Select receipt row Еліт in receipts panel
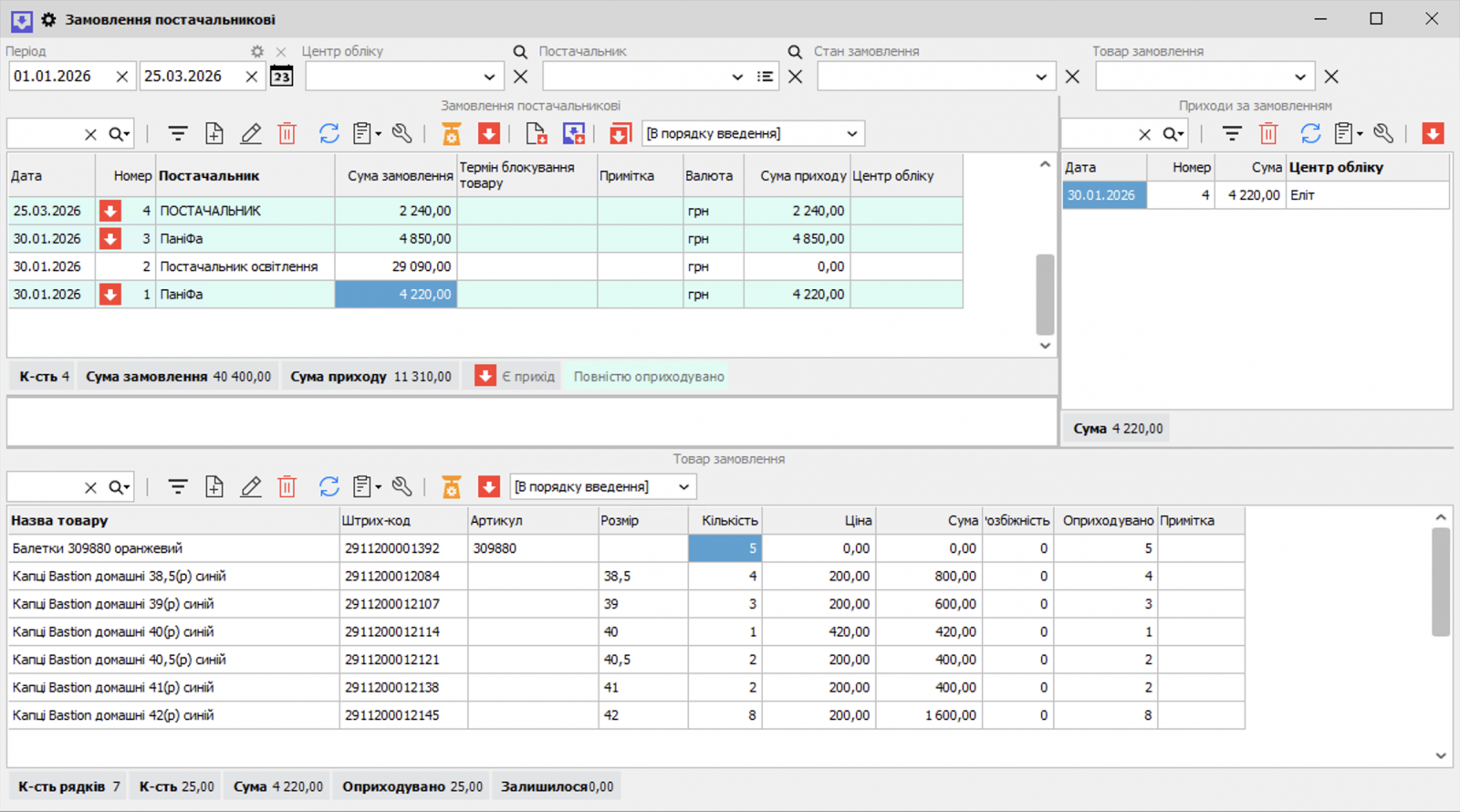1460x812 pixels. 1256,195
